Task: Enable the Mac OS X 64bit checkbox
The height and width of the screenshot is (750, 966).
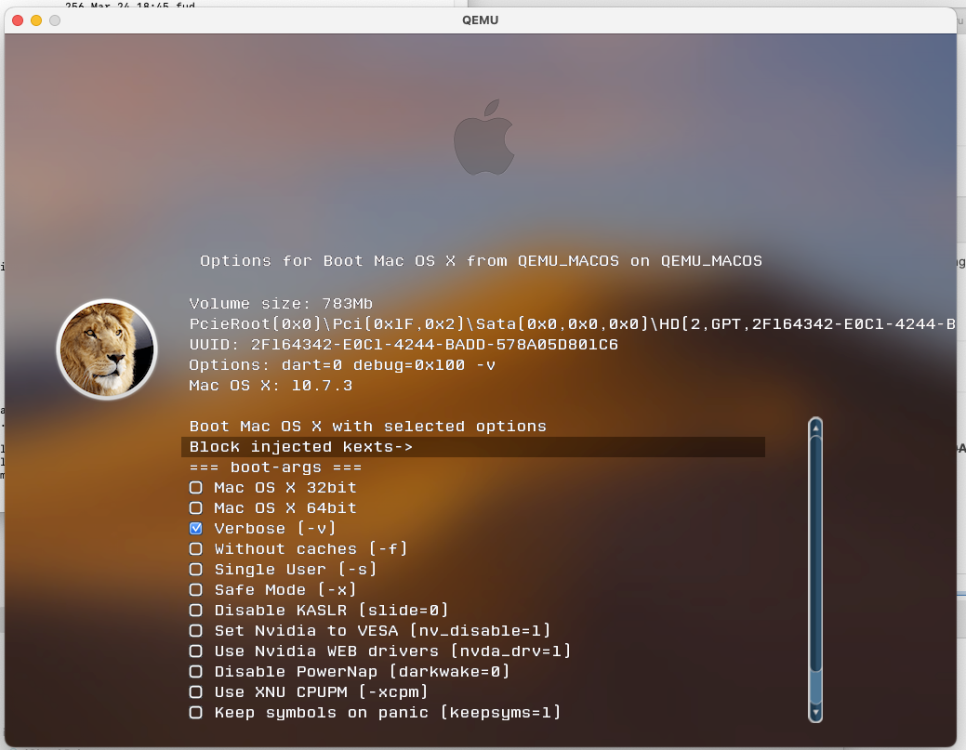Action: 196,508
